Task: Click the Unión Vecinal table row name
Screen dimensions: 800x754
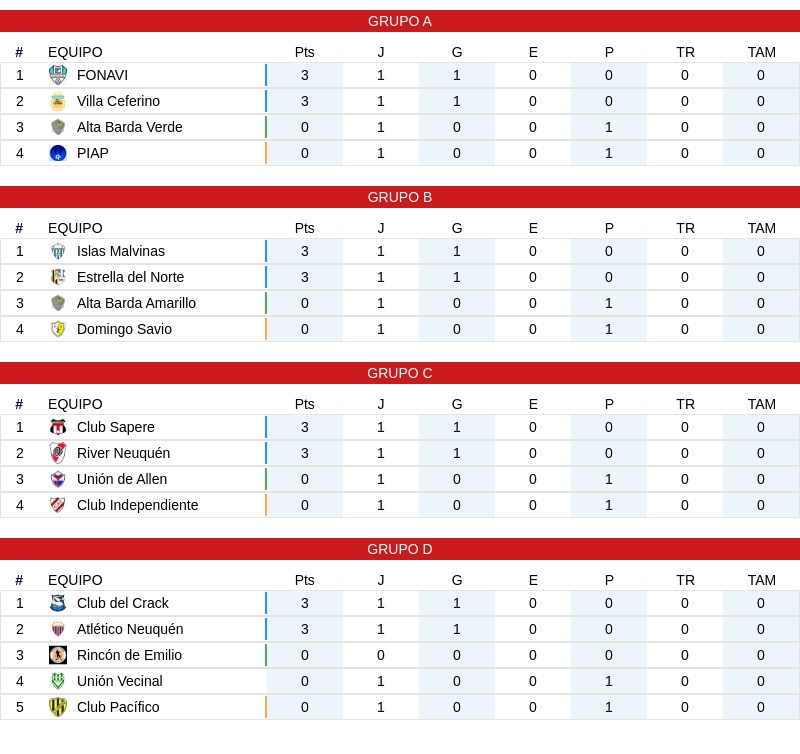Action: point(119,681)
